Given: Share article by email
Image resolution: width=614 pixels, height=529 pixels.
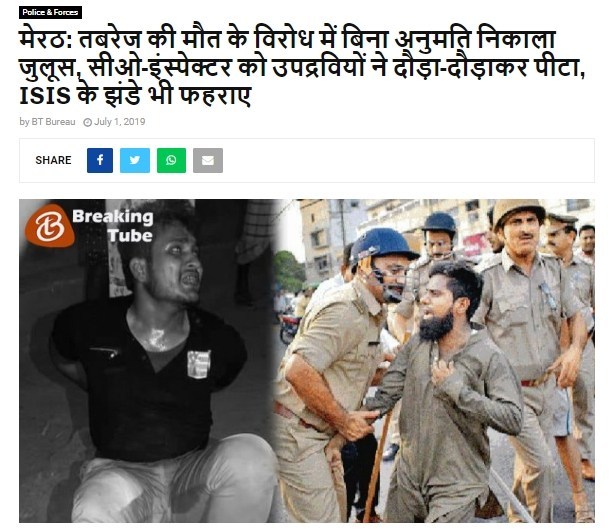Looking at the screenshot, I should click(208, 160).
